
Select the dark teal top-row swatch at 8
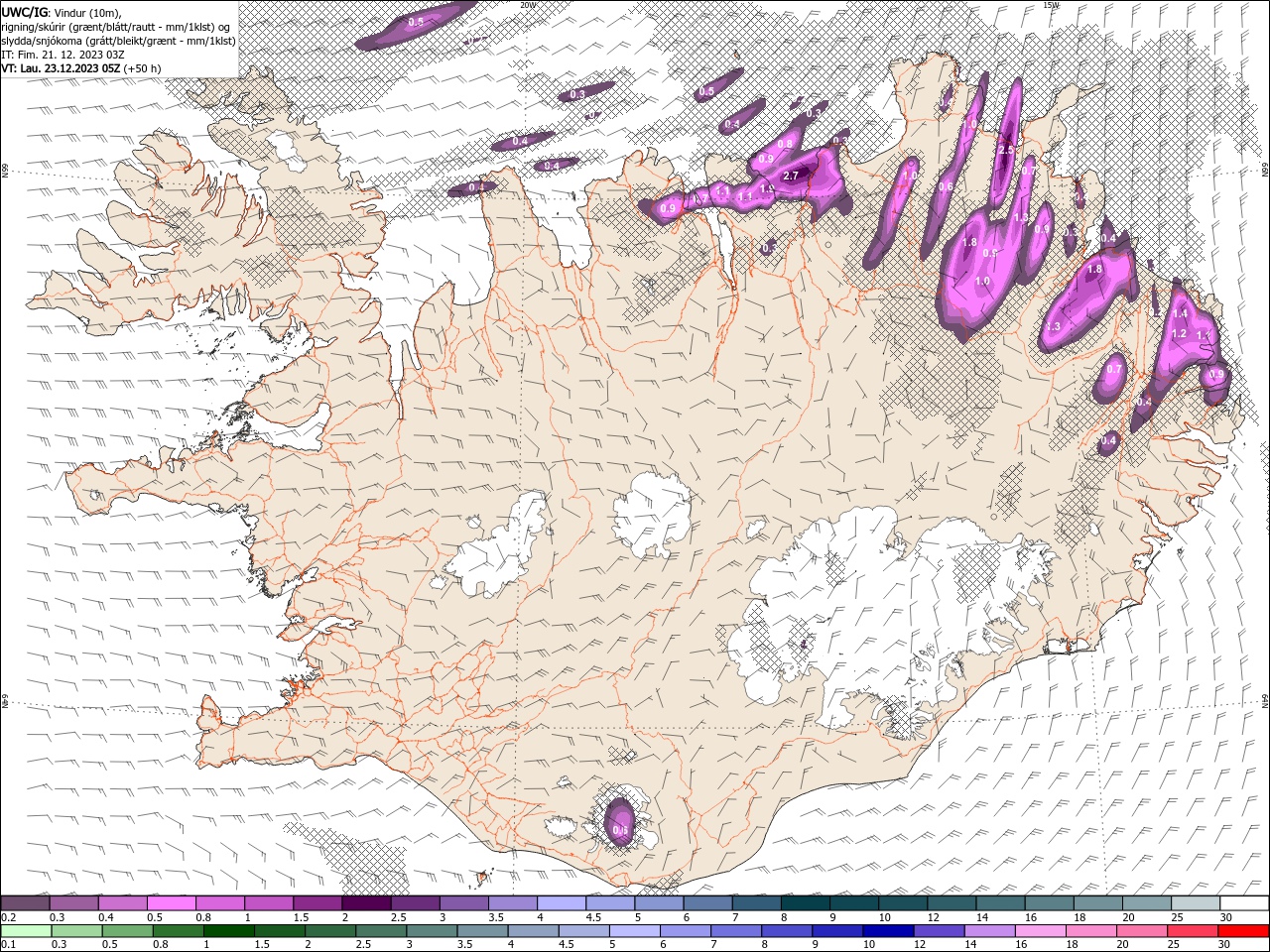(x=805, y=903)
